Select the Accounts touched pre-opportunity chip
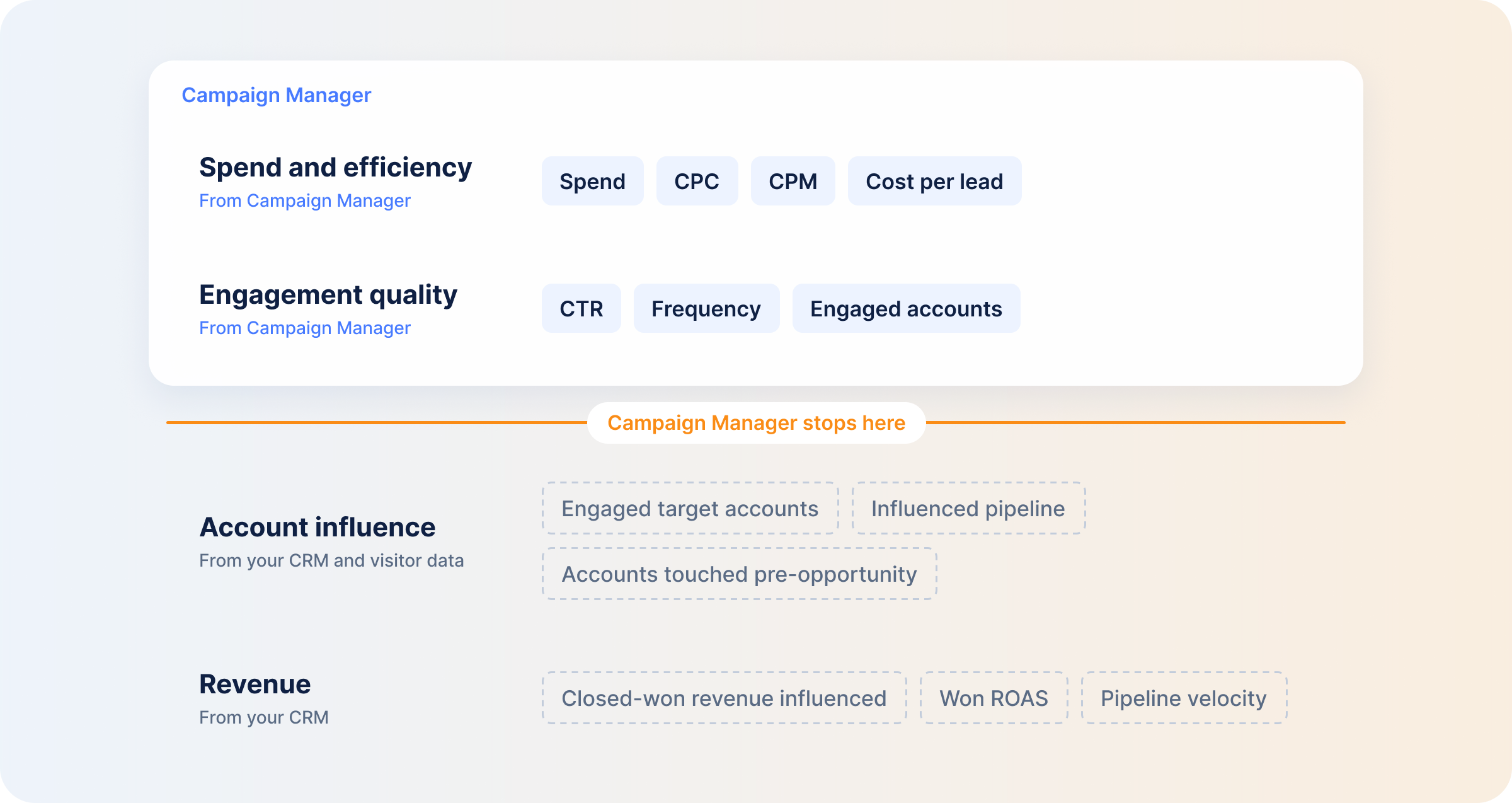The width and height of the screenshot is (1512, 803). point(739,574)
